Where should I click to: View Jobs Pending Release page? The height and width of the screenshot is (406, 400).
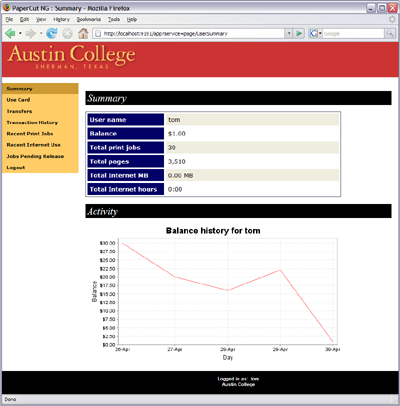[x=35, y=156]
